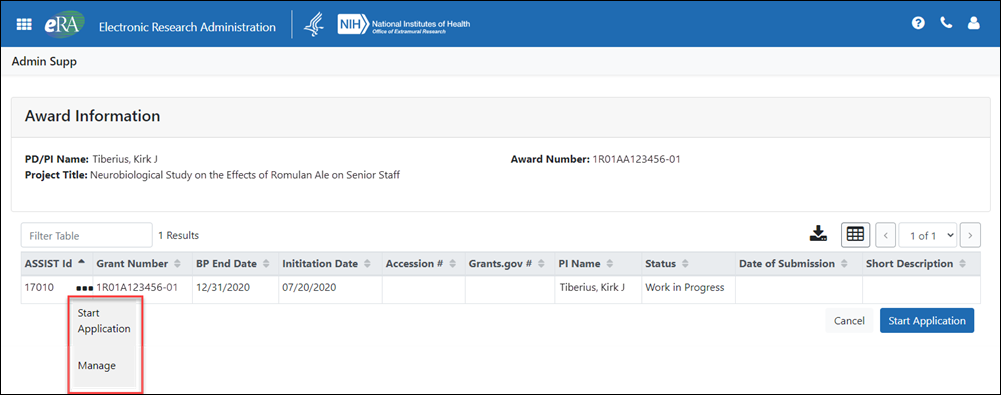
Task: Sort by PI Name column
Action: [x=598, y=264]
